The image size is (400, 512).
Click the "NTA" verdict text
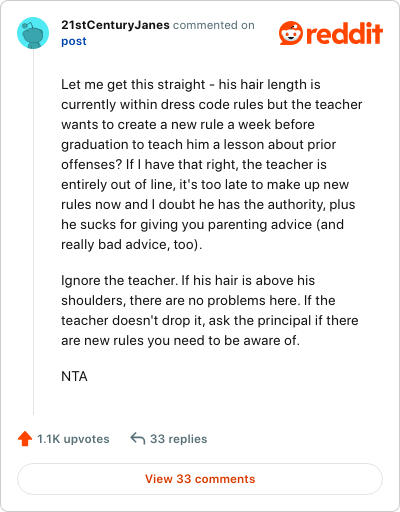(x=74, y=376)
